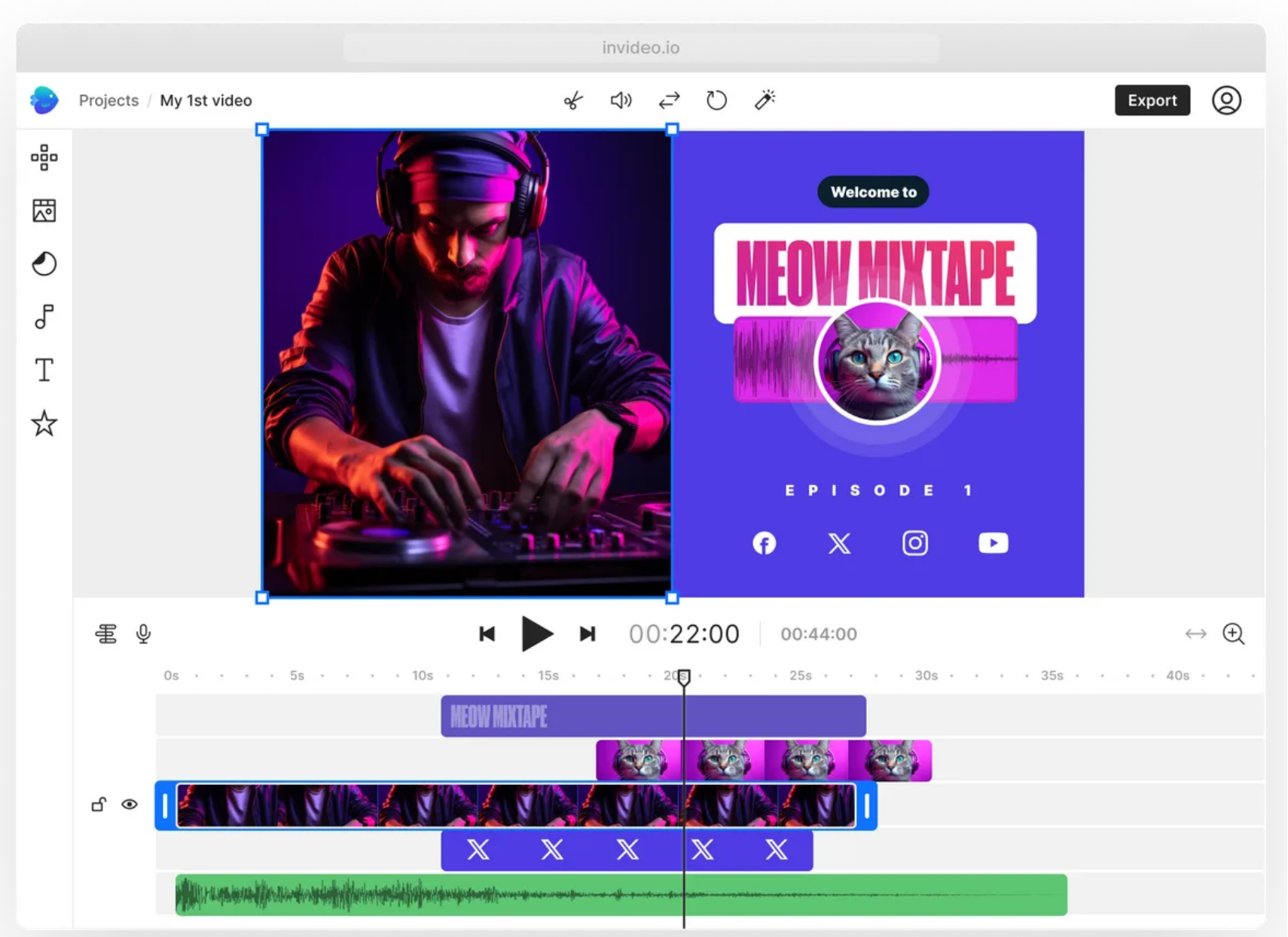Select the MEOW MIXTAPE timeline clip
This screenshot has width=1288, height=937.
(x=652, y=716)
